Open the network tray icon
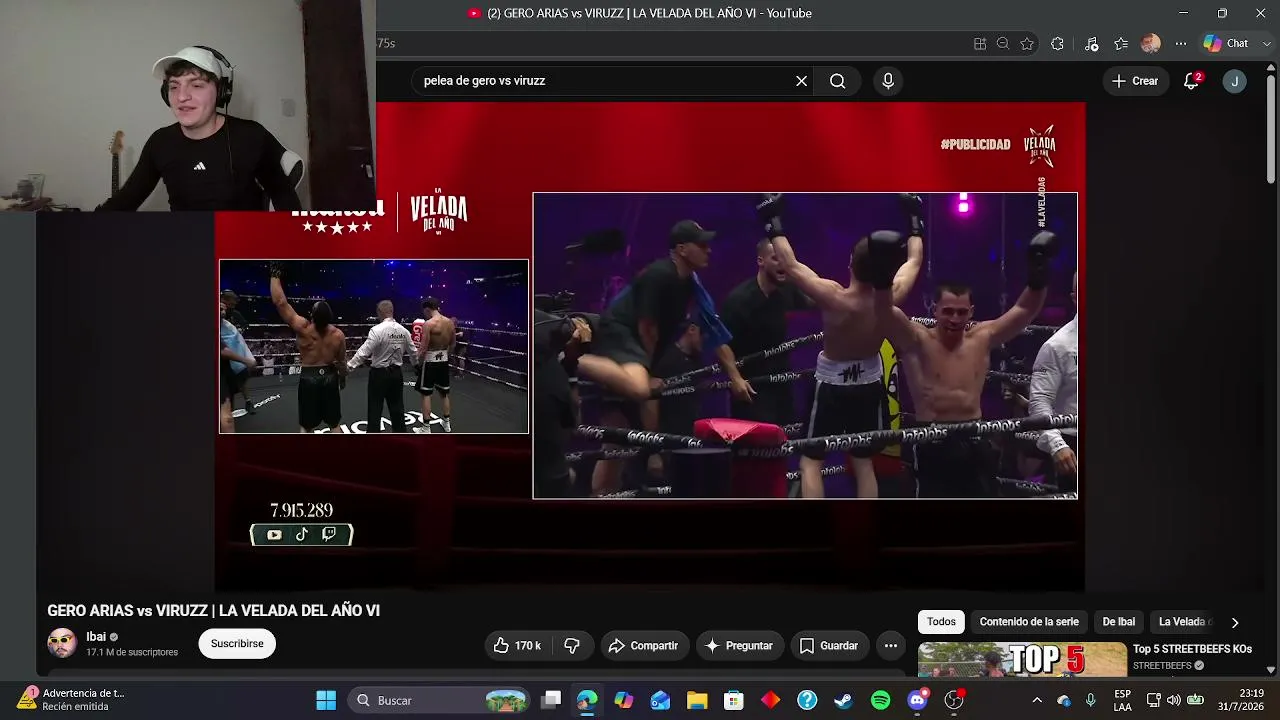 pyautogui.click(x=1153, y=700)
